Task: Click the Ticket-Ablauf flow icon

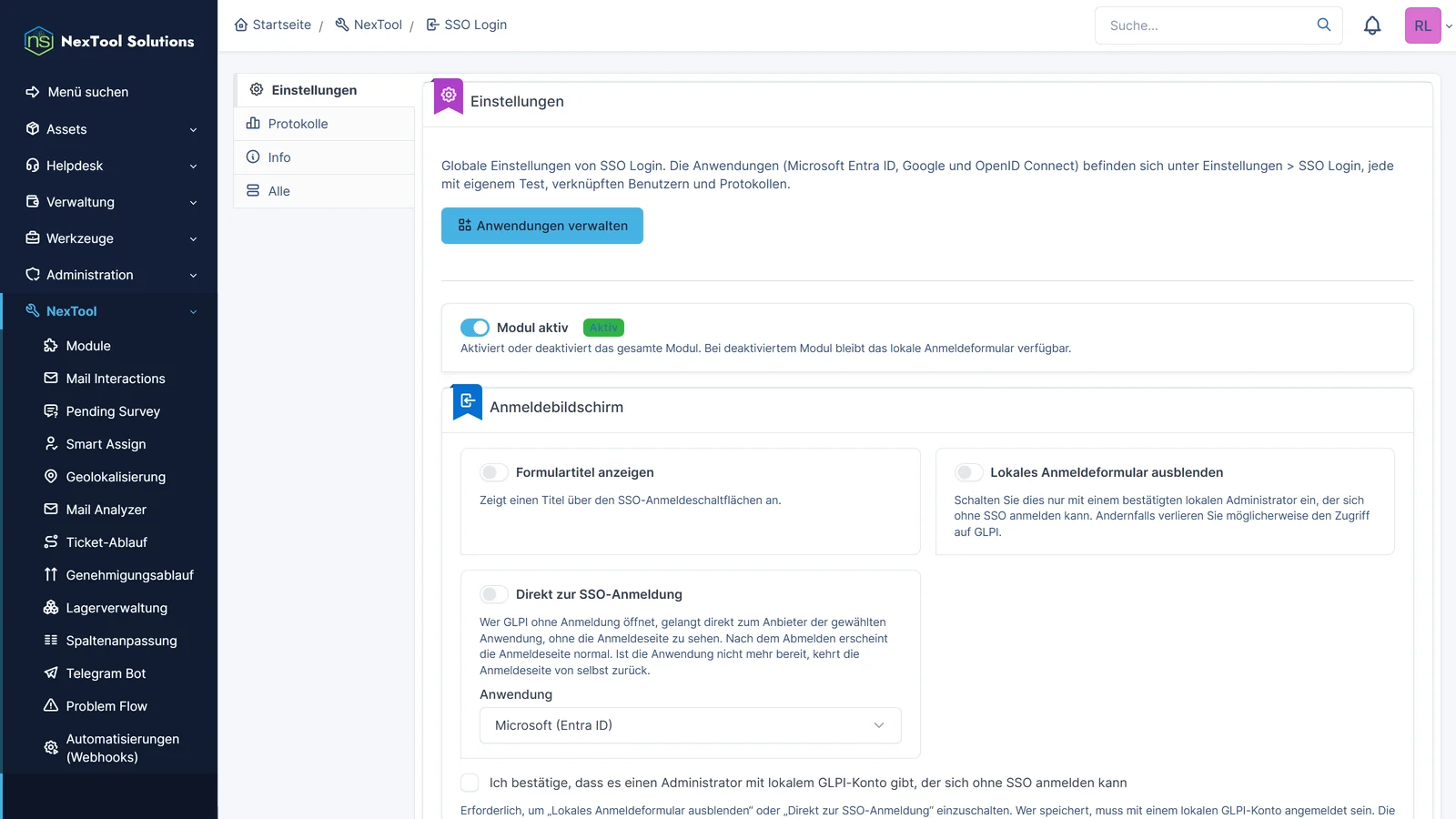Action: (x=51, y=541)
